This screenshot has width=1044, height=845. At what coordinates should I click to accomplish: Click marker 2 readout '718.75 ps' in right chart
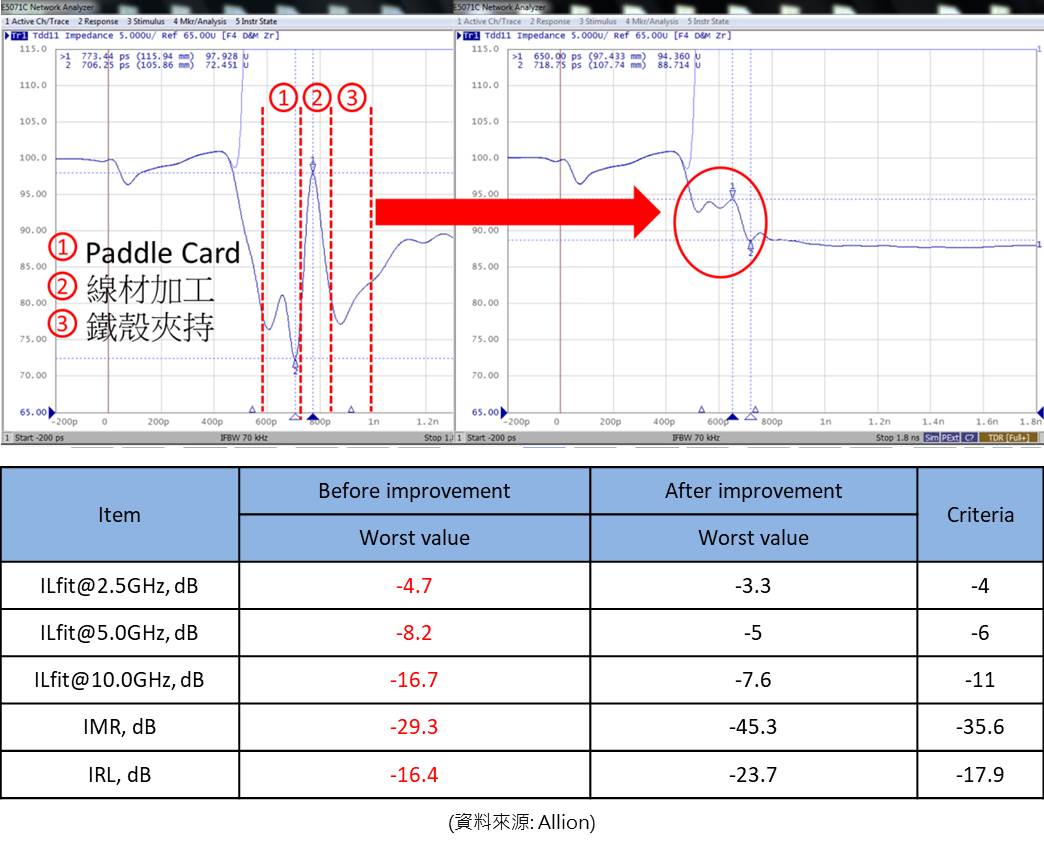coord(558,65)
